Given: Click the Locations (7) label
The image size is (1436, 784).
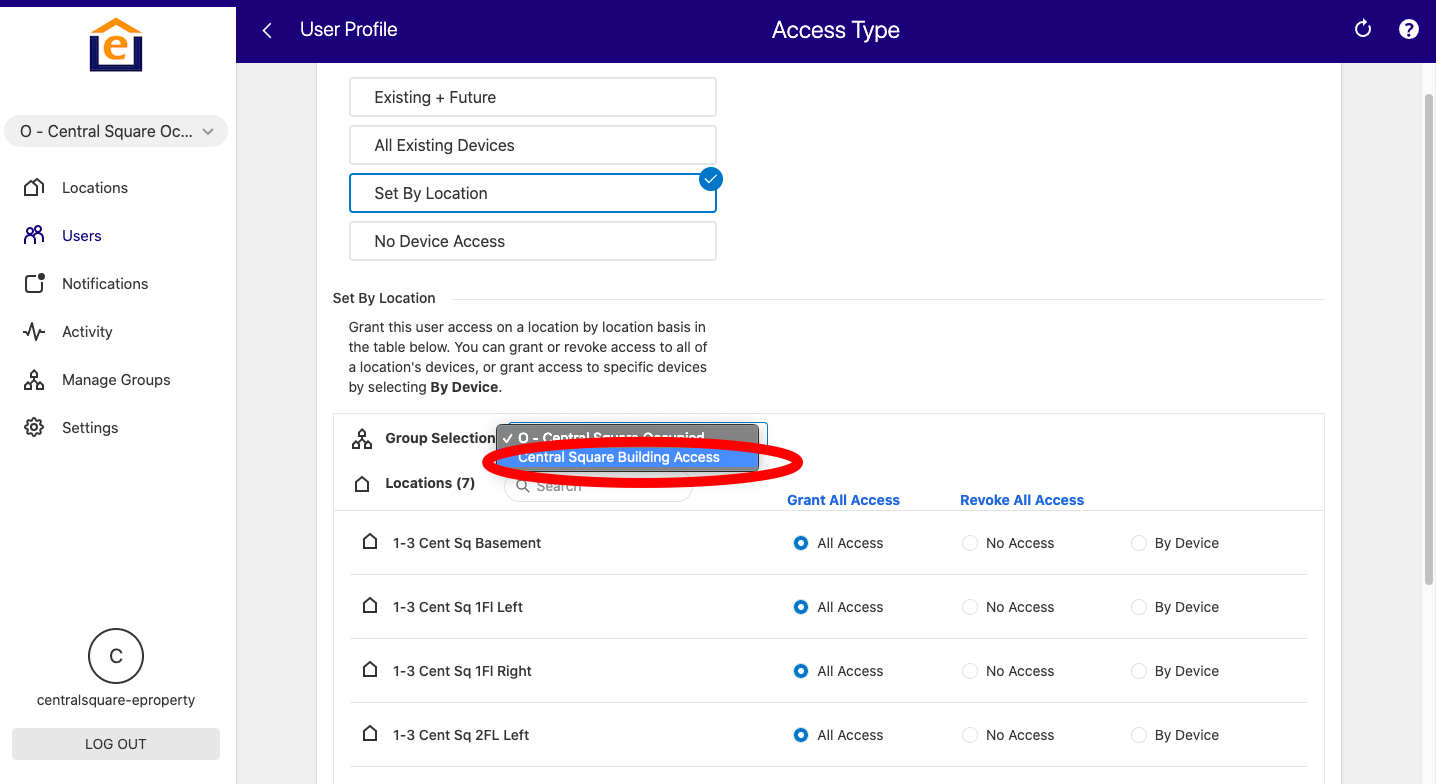Looking at the screenshot, I should click(430, 483).
